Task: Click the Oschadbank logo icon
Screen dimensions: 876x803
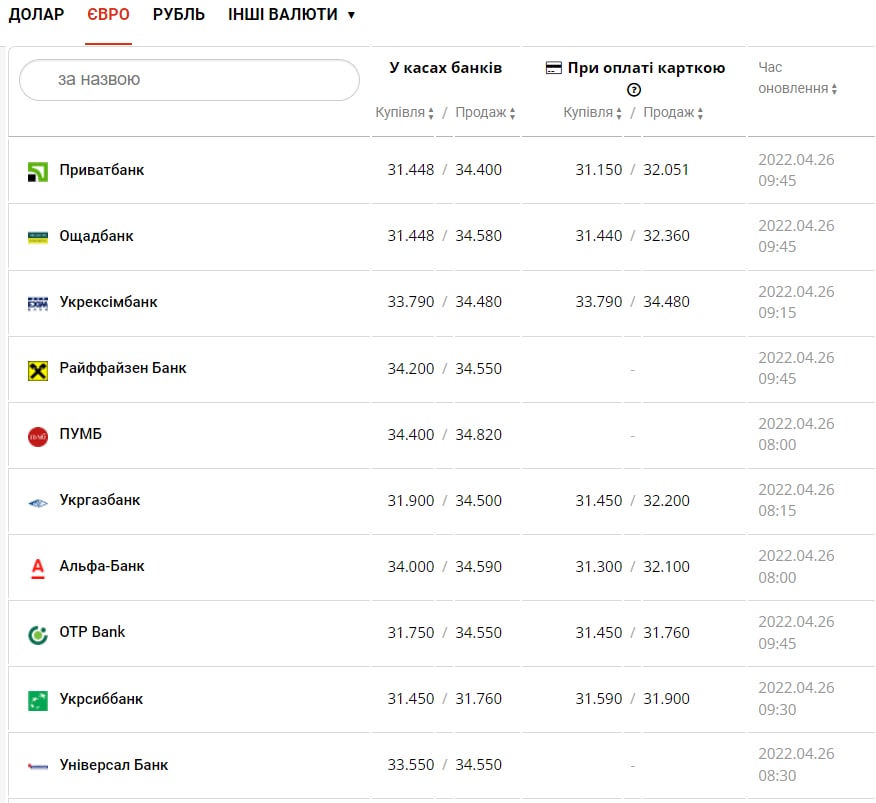Action: 38,237
